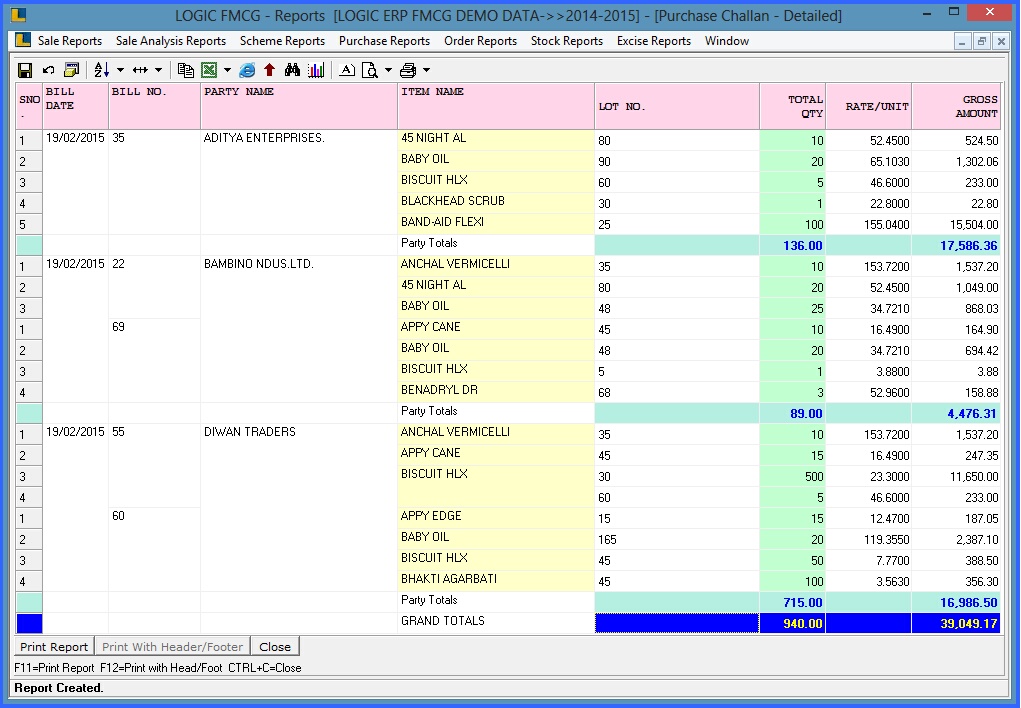
Task: Open the Sale Analysis Reports menu
Action: [x=171, y=40]
